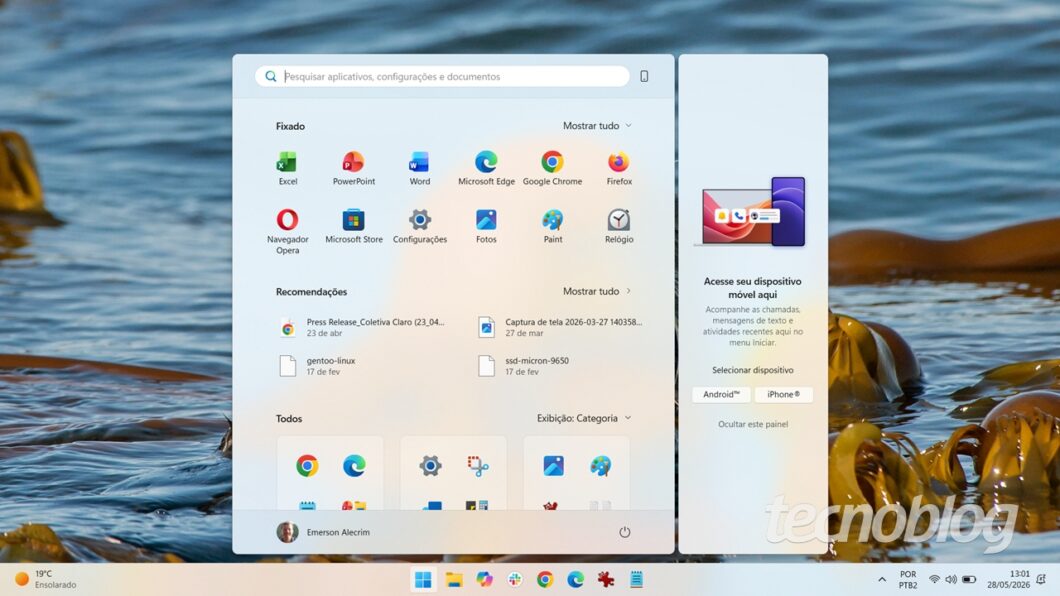
Task: Select iPhone as the mobile device
Action: (784, 395)
